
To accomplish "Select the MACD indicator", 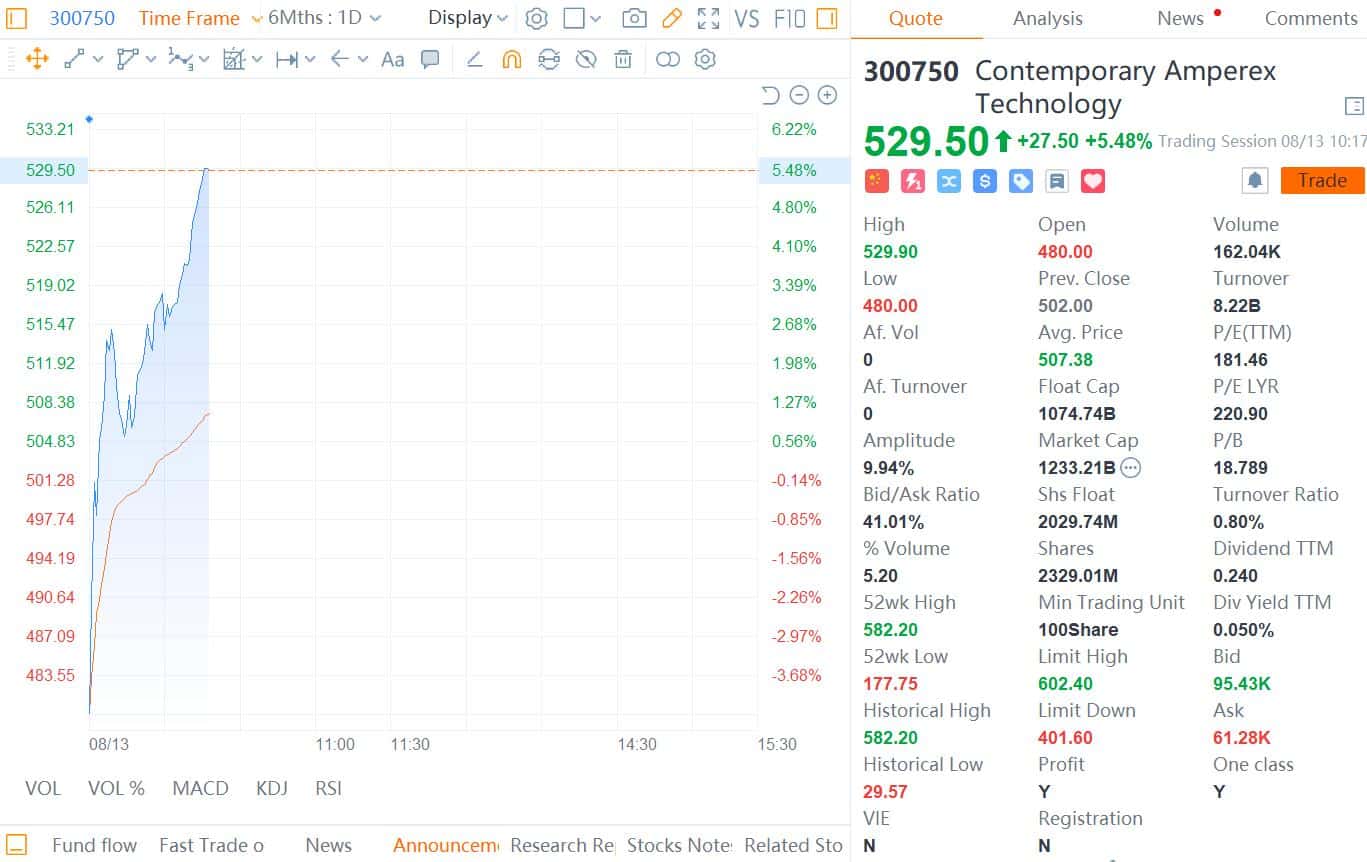I will pos(200,788).
